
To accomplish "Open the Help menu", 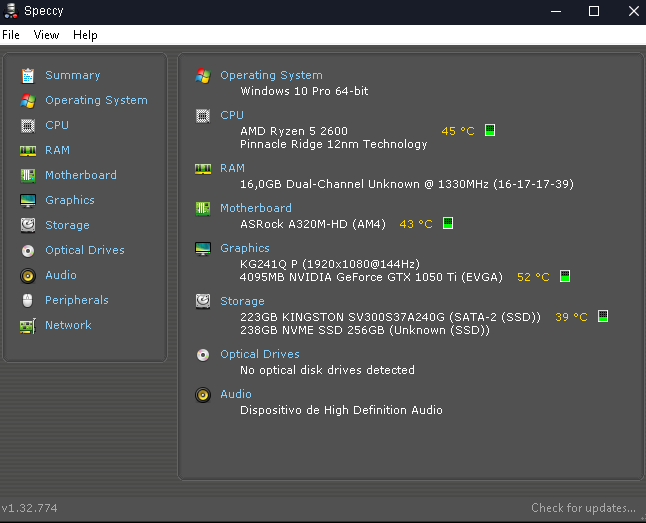I will [x=85, y=35].
